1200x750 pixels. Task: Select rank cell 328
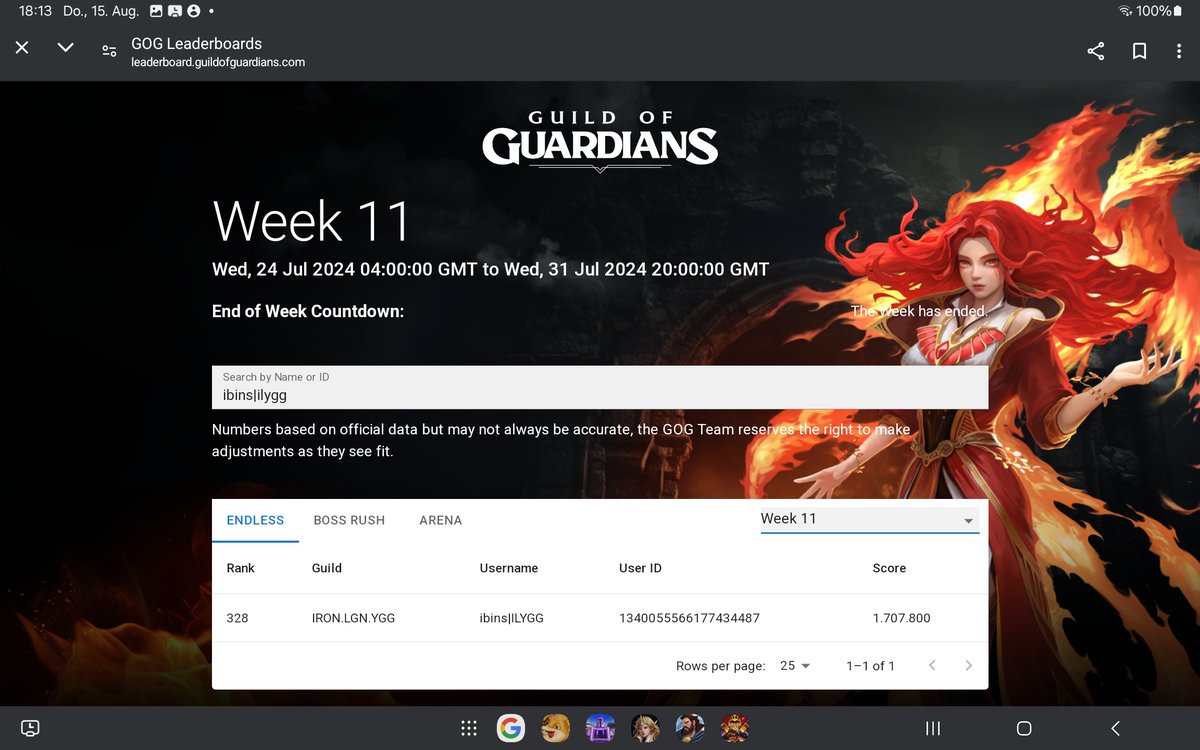click(x=237, y=618)
